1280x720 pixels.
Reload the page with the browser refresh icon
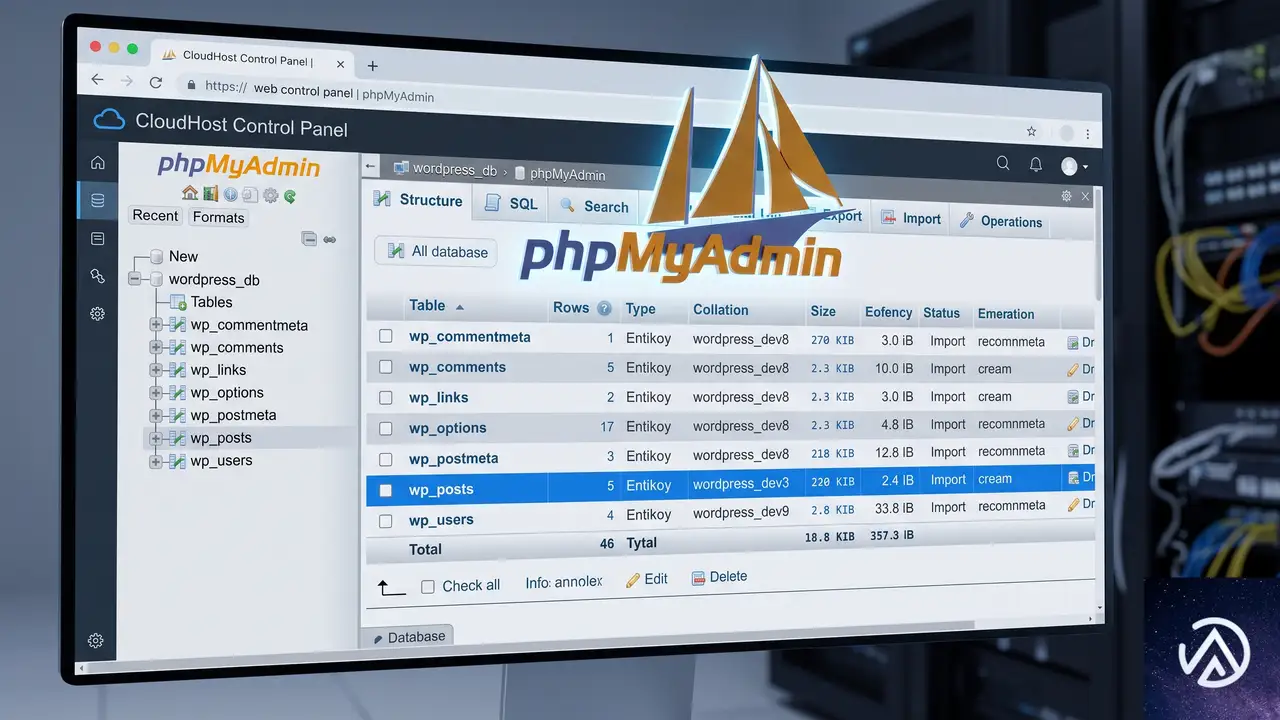pyautogui.click(x=155, y=82)
